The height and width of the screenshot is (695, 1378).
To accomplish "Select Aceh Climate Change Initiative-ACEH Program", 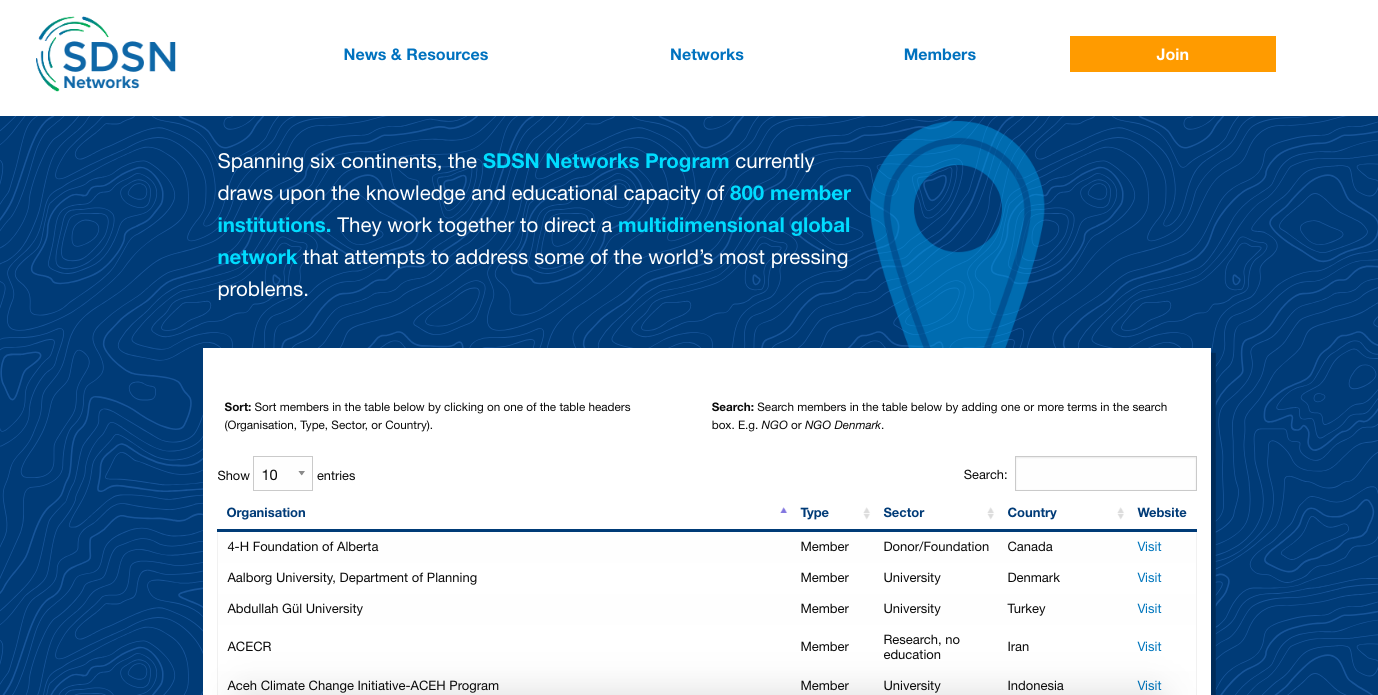I will pos(363,686).
